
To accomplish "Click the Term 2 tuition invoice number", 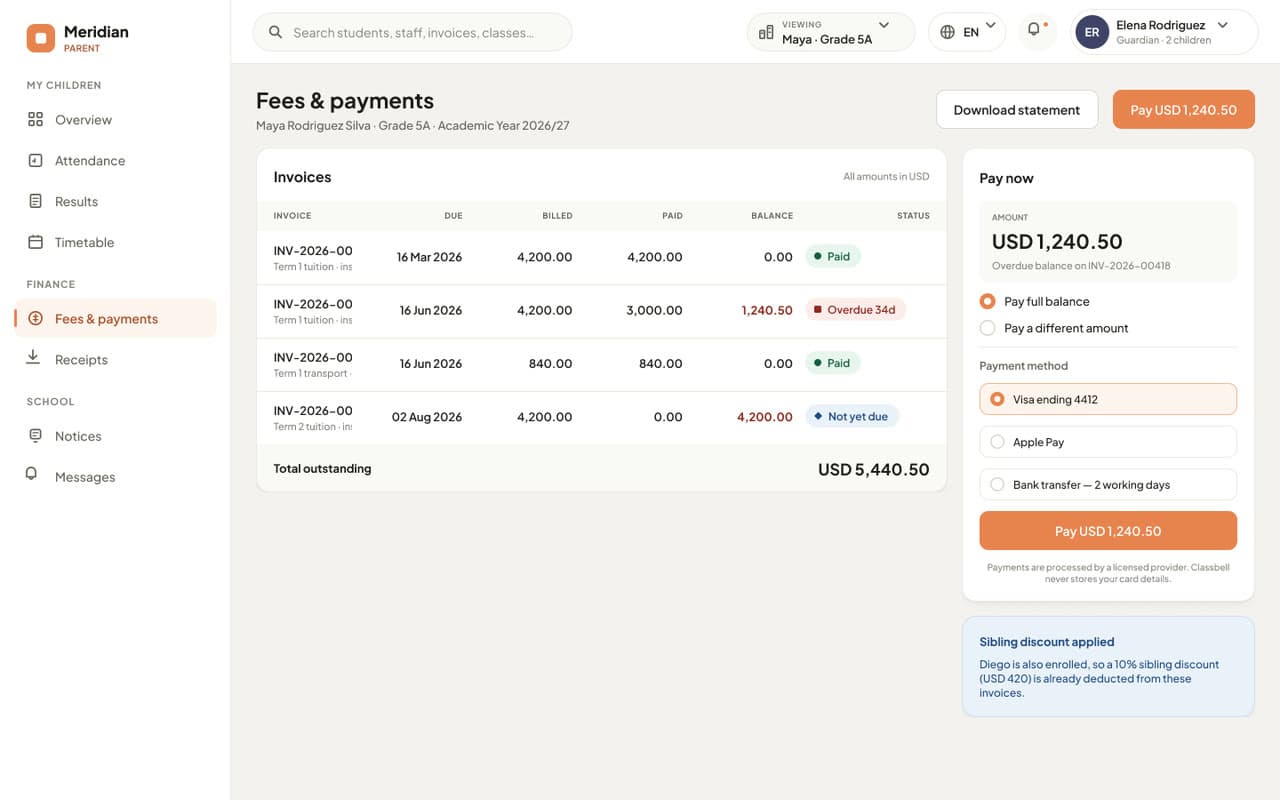I will (313, 410).
